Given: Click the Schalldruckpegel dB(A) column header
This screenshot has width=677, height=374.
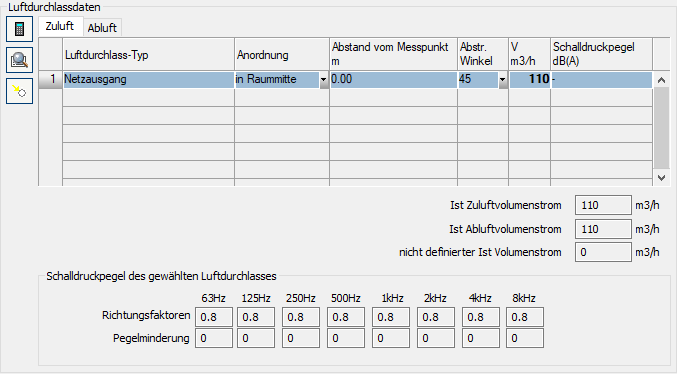Looking at the screenshot, I should pyautogui.click(x=601, y=55).
